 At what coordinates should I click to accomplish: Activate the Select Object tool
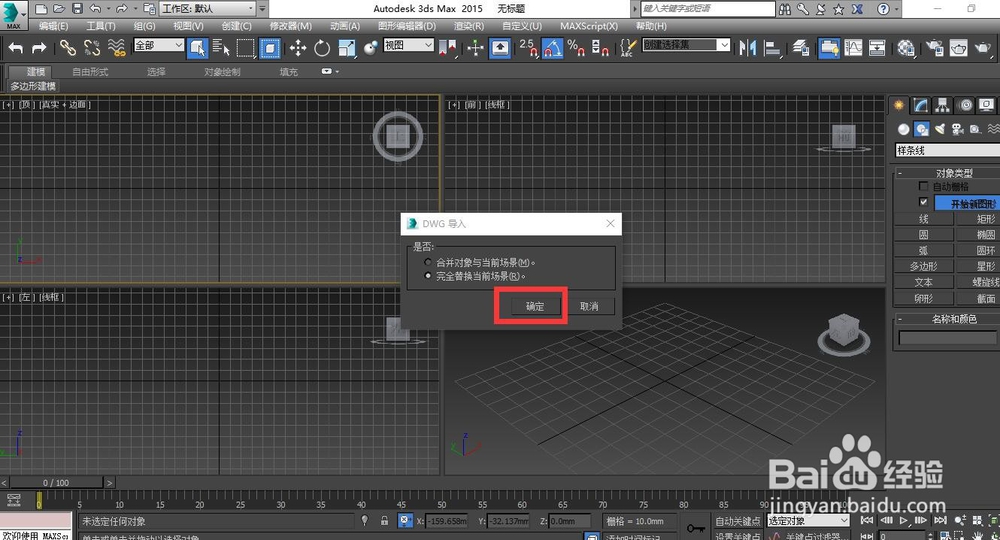pos(197,48)
